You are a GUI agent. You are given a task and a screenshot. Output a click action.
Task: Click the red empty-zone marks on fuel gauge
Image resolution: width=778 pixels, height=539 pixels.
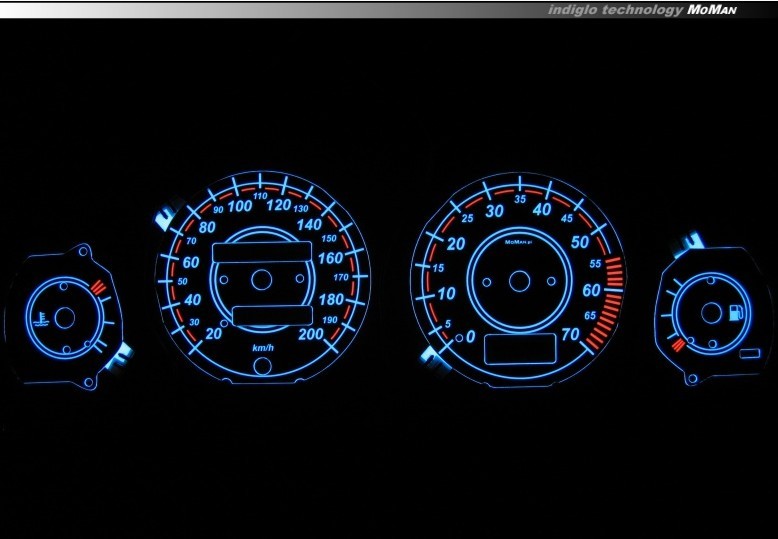pyautogui.click(x=680, y=346)
